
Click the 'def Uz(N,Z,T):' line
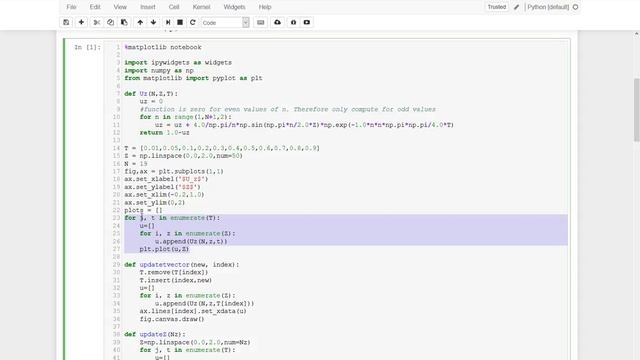click(x=151, y=94)
